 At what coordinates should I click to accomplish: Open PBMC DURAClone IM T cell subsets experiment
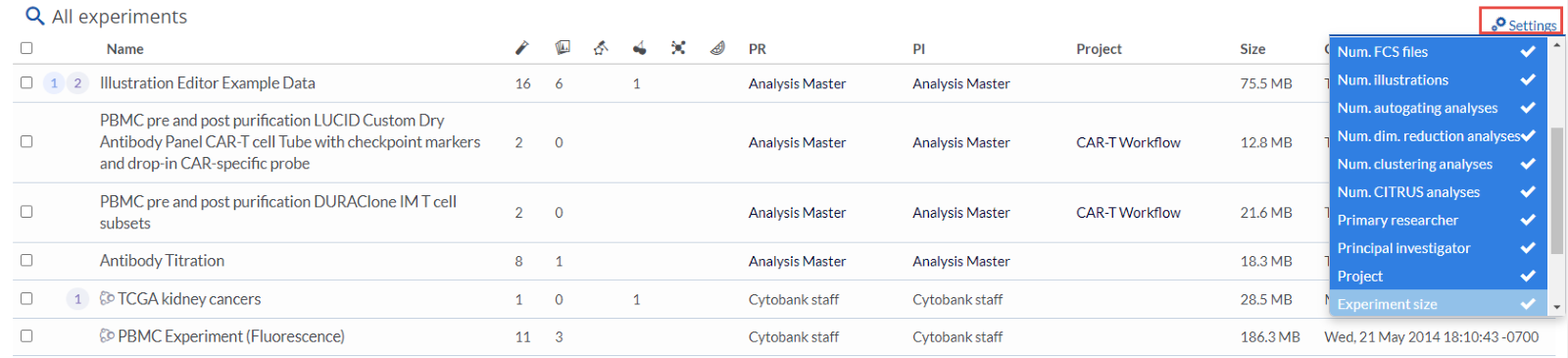tap(278, 212)
